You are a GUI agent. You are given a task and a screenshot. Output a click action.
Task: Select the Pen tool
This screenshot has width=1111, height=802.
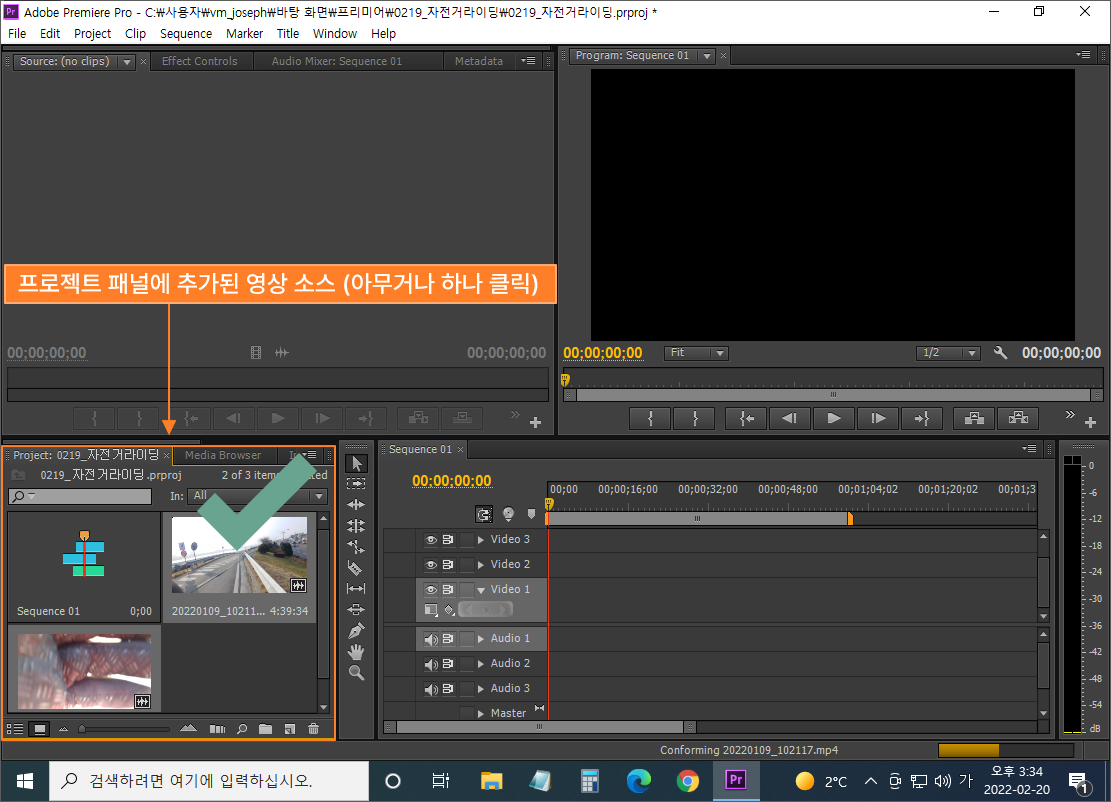click(x=356, y=631)
